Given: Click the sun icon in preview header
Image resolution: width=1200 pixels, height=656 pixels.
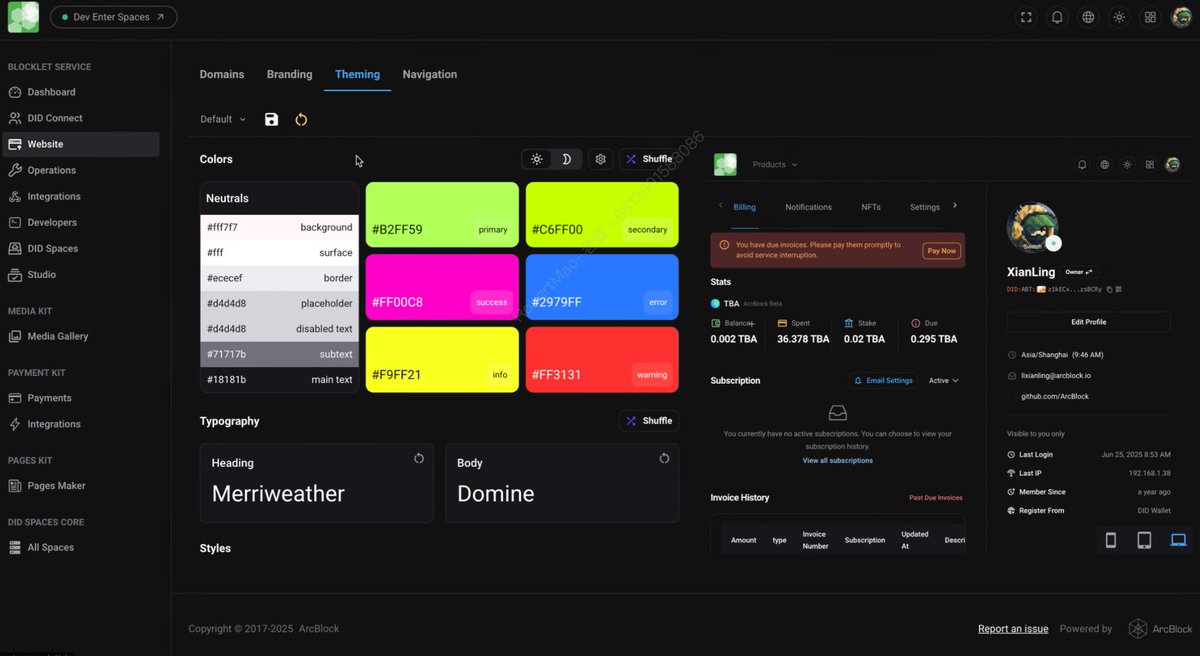Looking at the screenshot, I should pos(1128,165).
